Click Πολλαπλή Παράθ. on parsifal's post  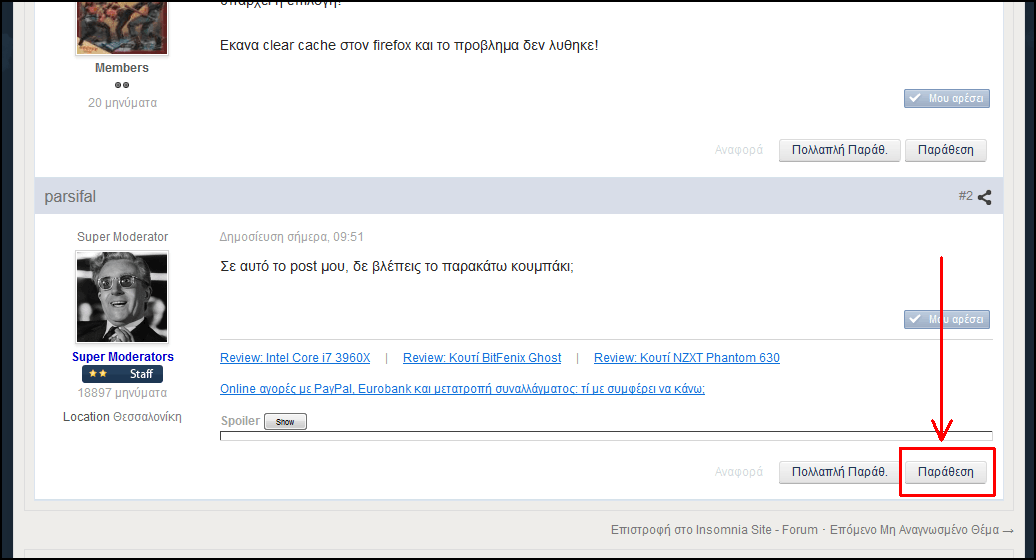pyautogui.click(x=839, y=472)
